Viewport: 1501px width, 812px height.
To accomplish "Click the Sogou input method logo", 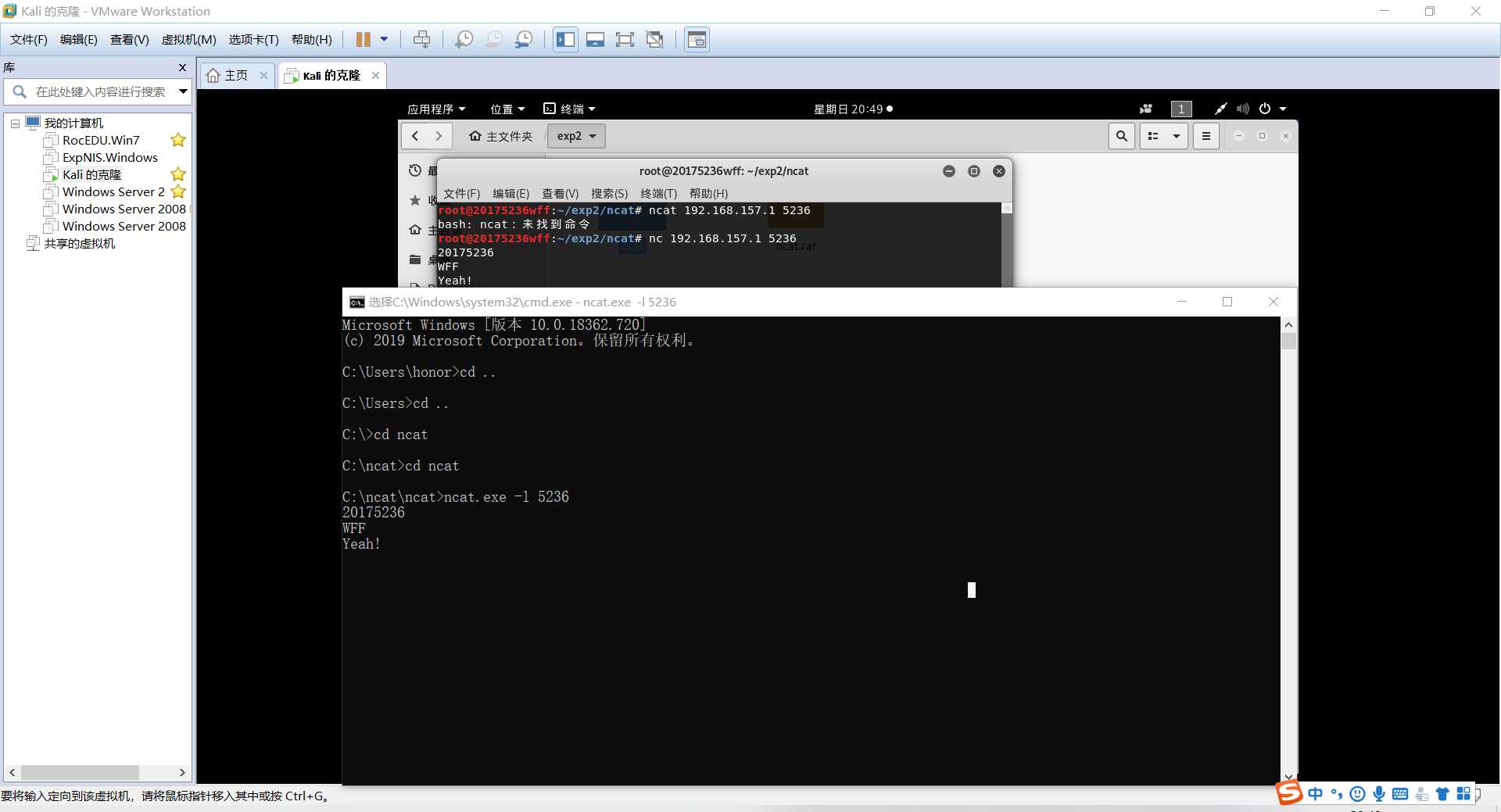I will tap(1290, 793).
